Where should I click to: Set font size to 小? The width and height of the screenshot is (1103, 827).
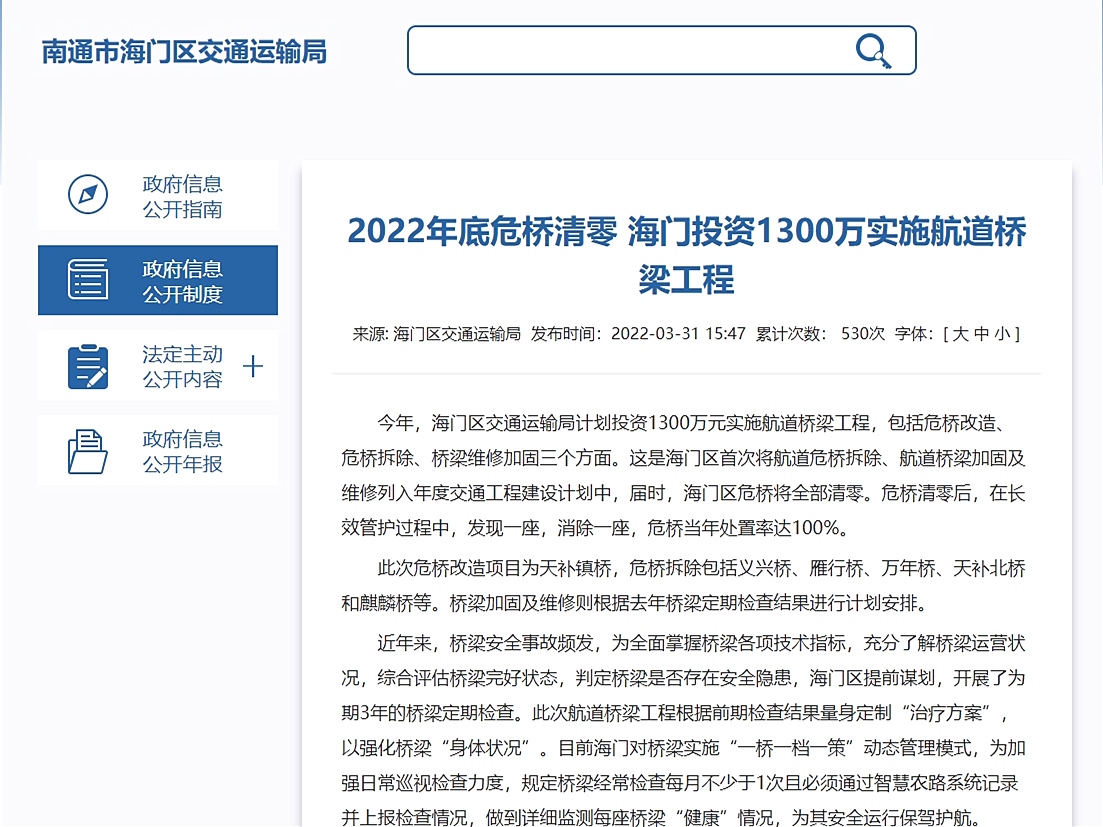(x=1002, y=334)
